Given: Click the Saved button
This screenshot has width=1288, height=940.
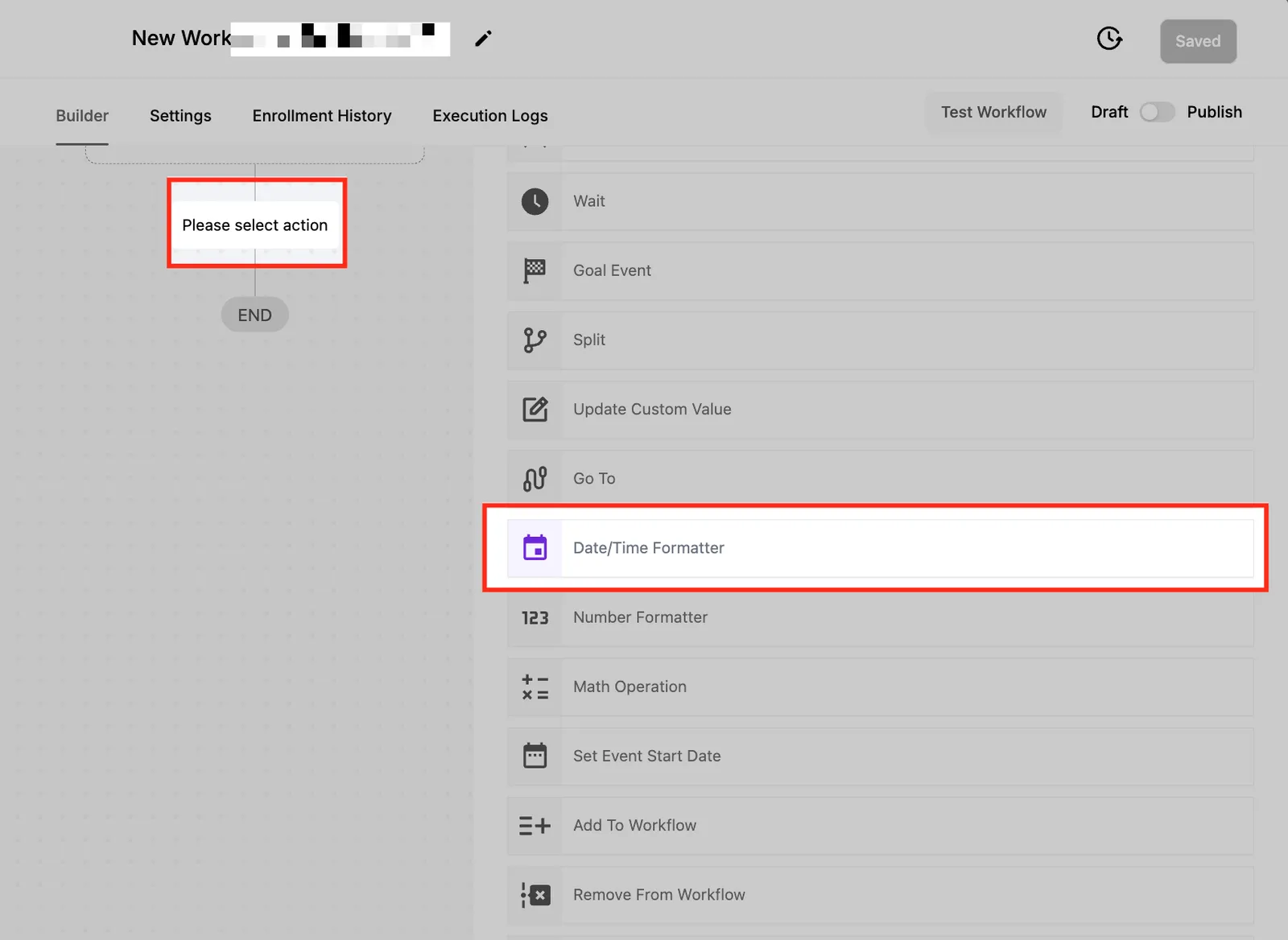Looking at the screenshot, I should pyautogui.click(x=1198, y=41).
